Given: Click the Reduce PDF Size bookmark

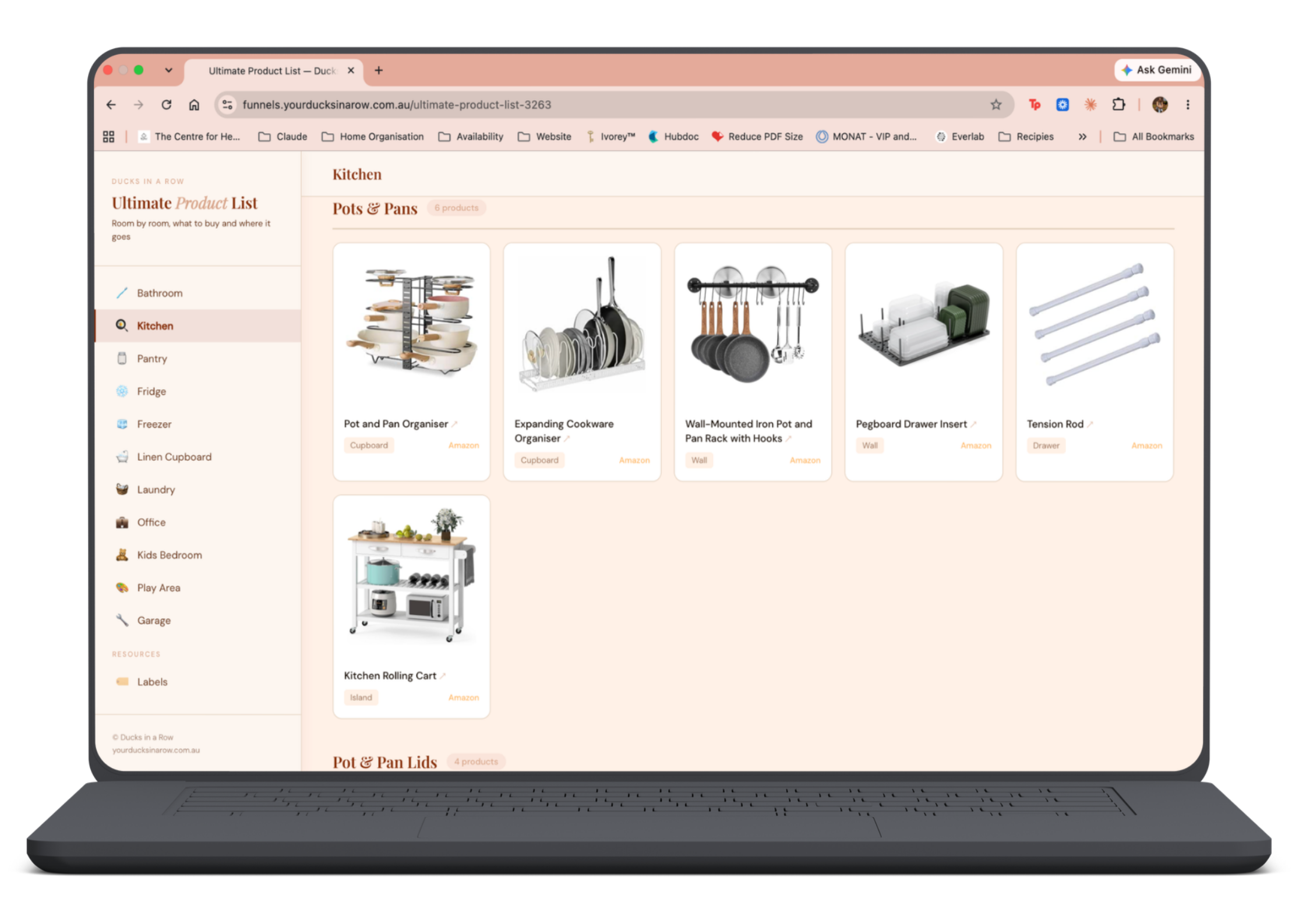Looking at the screenshot, I should pos(757,137).
